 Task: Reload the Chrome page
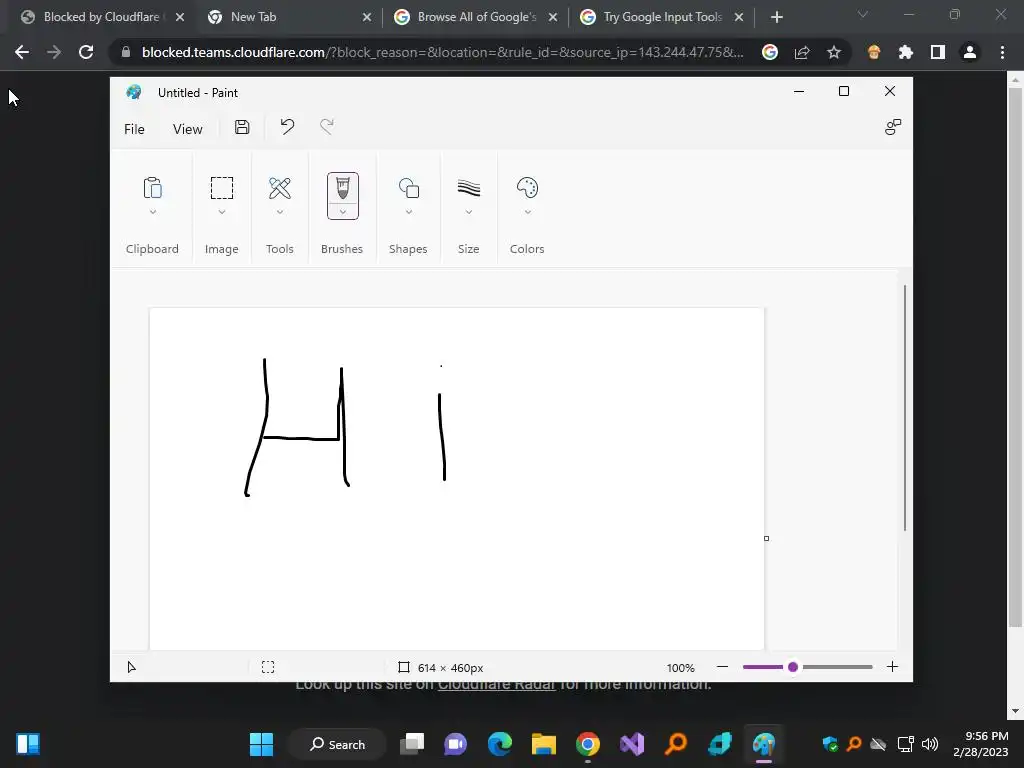(86, 52)
